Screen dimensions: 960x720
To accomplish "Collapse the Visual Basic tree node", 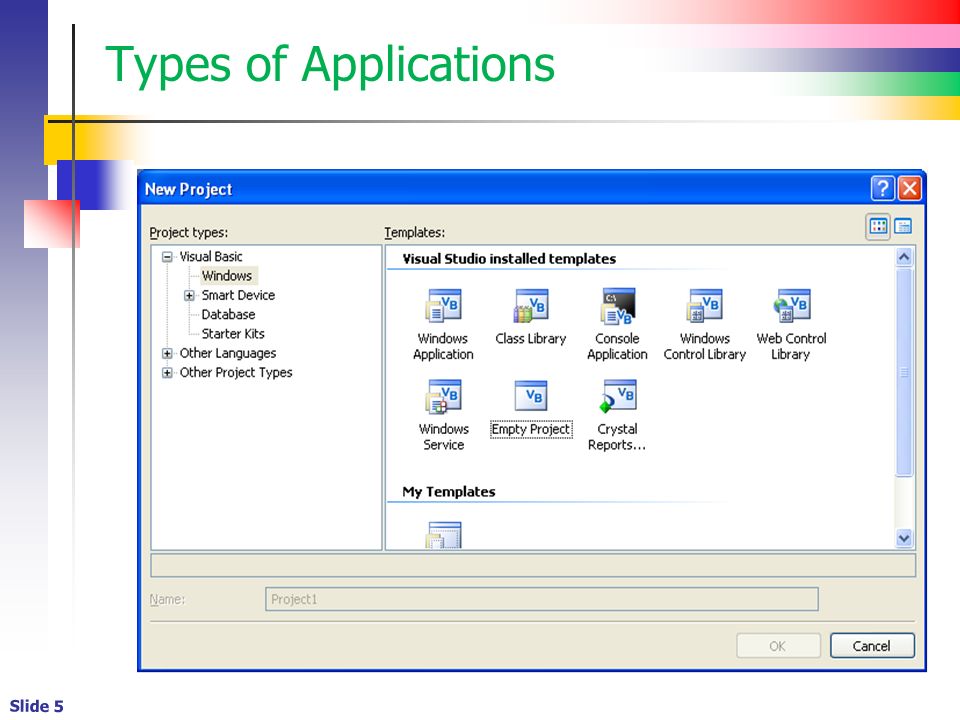I will [167, 257].
